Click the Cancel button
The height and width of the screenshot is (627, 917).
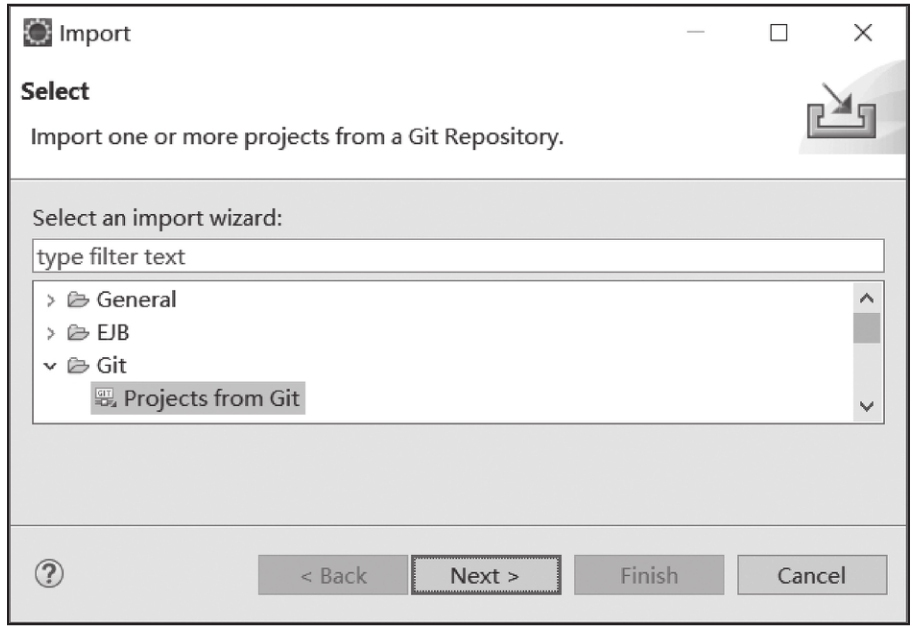812,575
